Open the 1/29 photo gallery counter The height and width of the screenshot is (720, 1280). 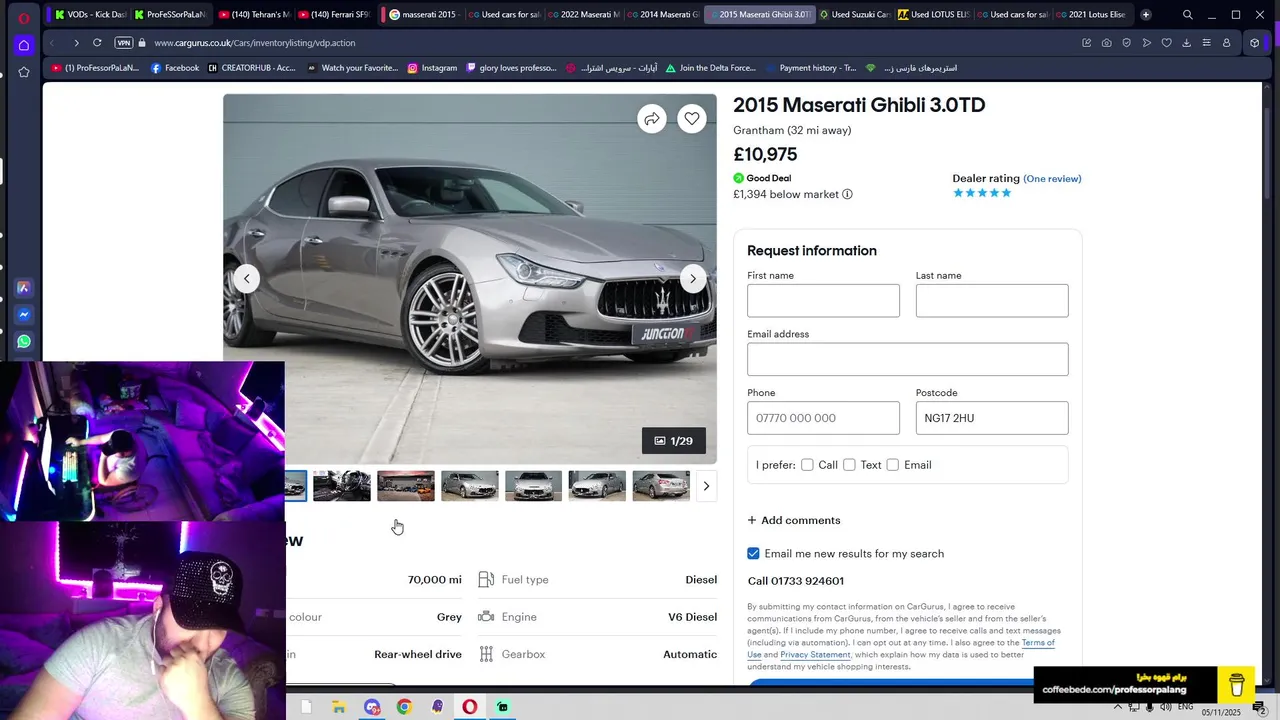674,441
